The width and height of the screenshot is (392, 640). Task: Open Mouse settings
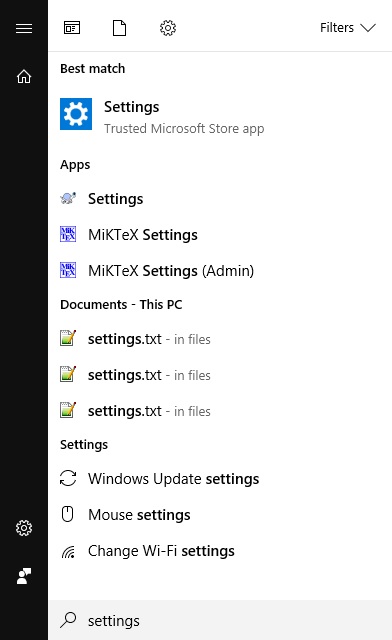point(220,515)
